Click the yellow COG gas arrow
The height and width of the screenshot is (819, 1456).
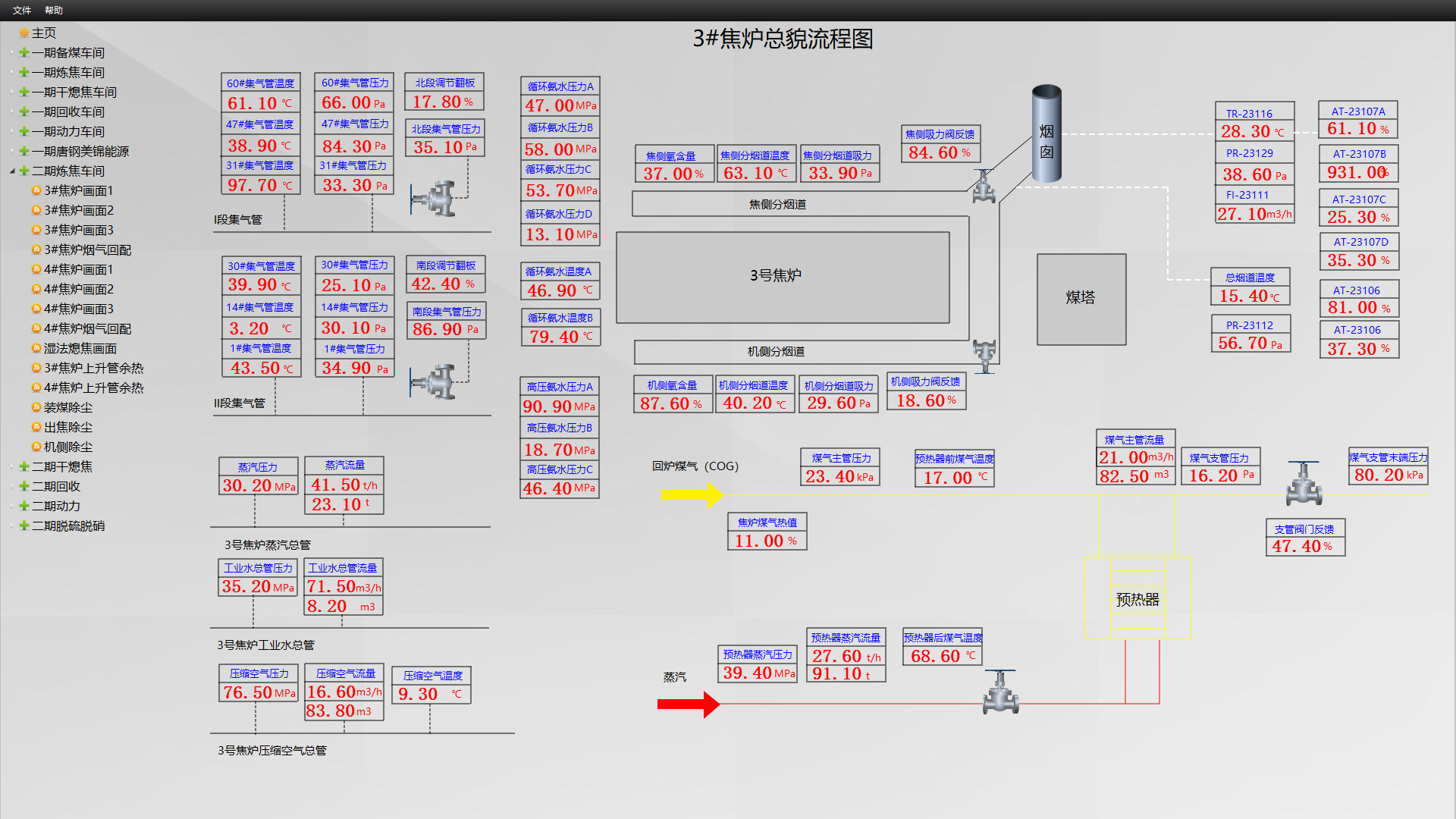click(x=691, y=494)
